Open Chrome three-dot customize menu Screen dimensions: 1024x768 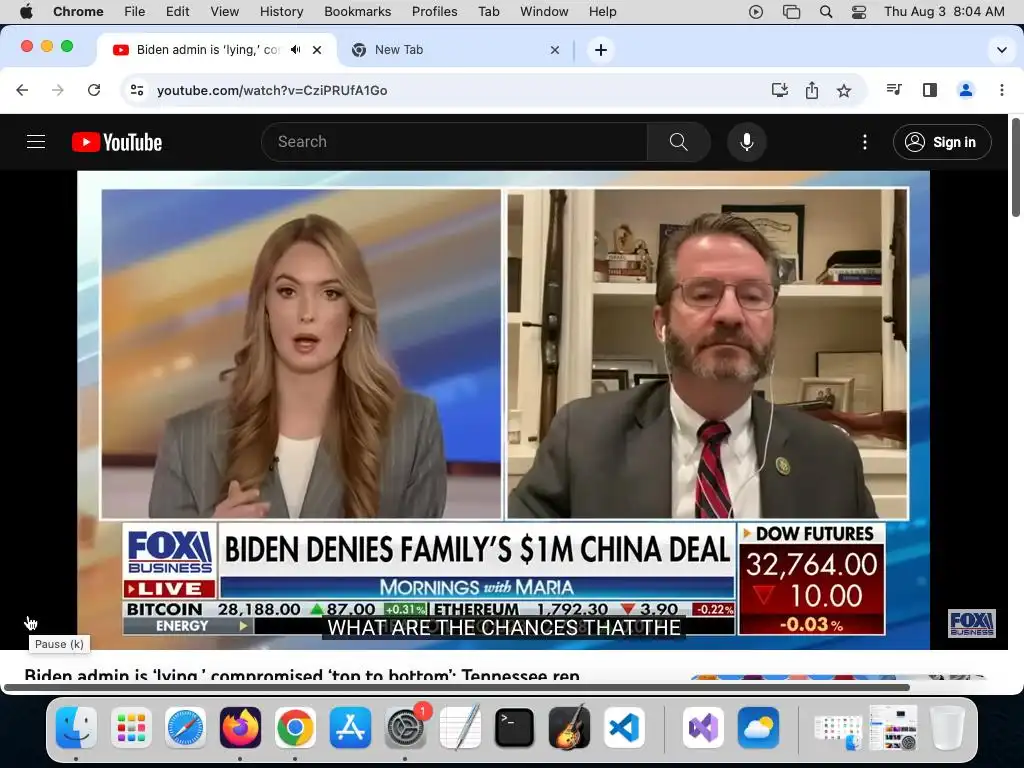pyautogui.click(x=1002, y=90)
